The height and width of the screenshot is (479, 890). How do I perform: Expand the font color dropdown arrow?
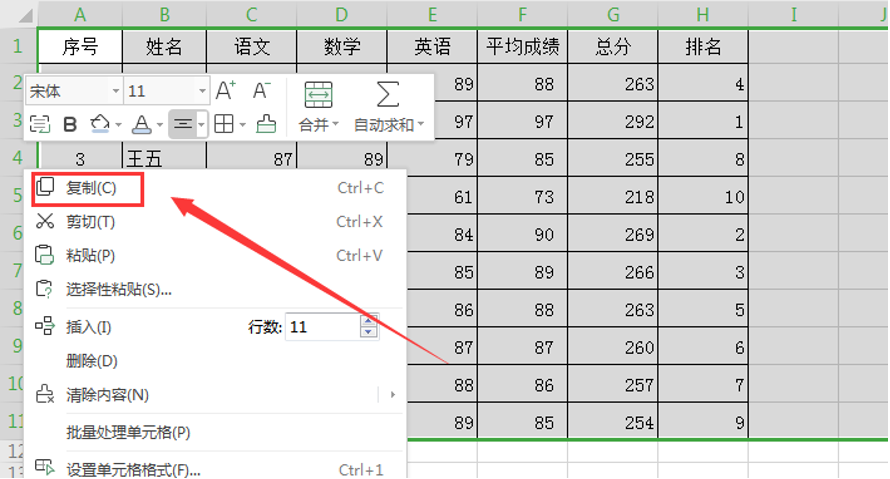(159, 124)
